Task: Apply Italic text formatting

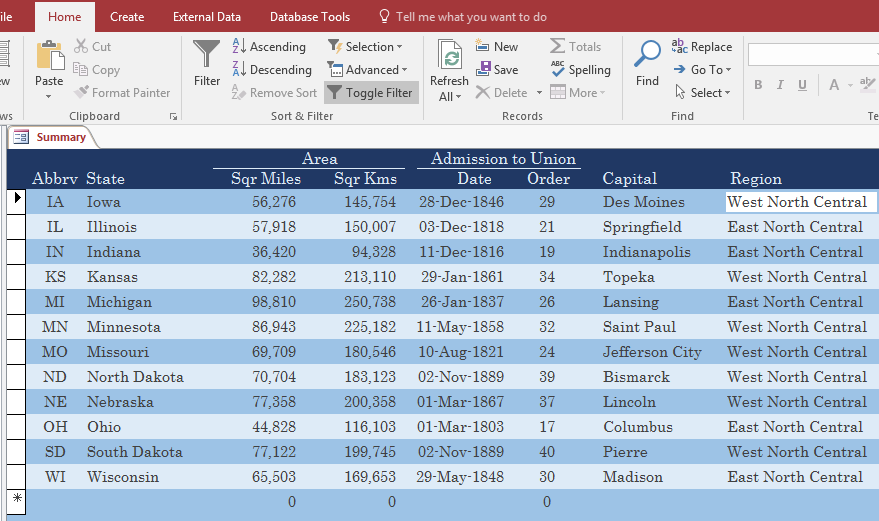Action: [780, 85]
